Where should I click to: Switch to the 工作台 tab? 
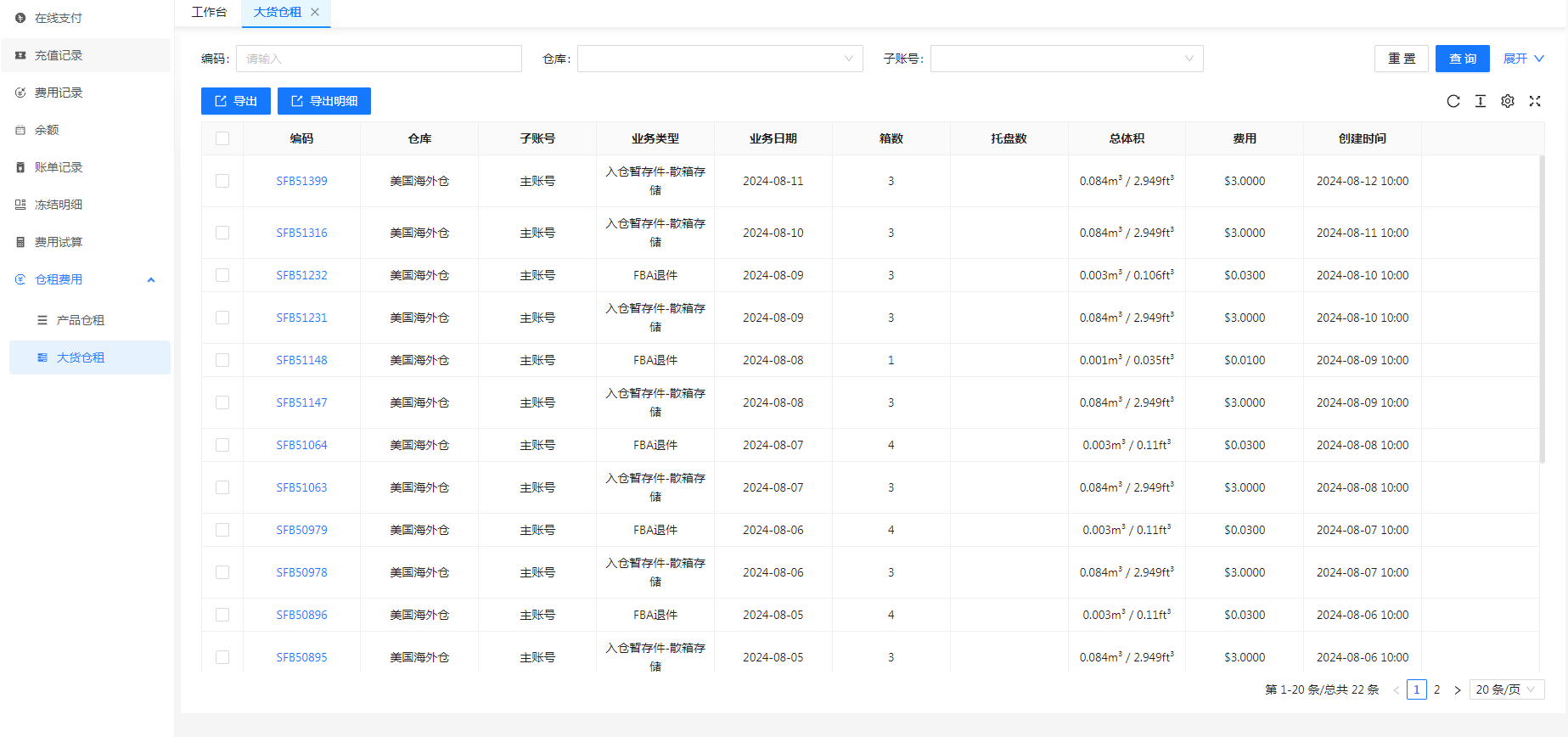pyautogui.click(x=209, y=12)
